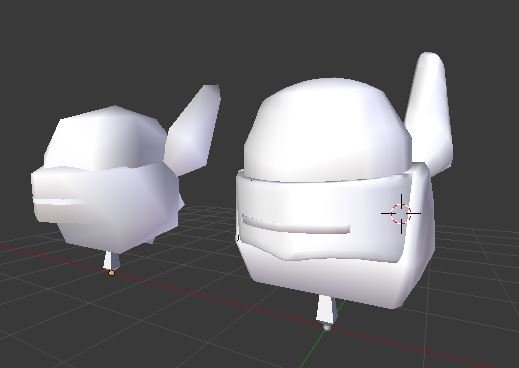
Task: Click the lower chin section of left helmet
Action: point(110,235)
